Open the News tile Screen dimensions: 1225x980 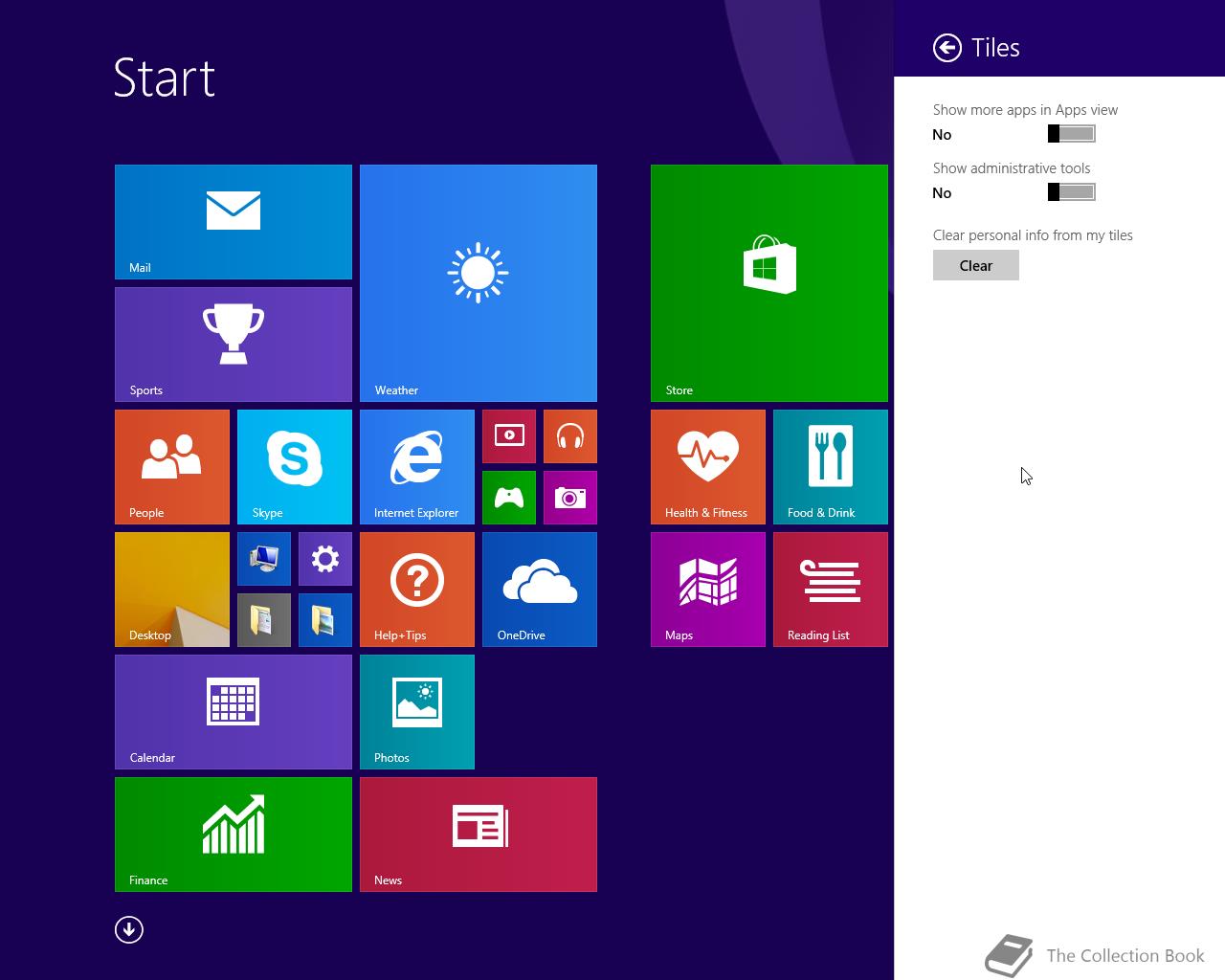[x=479, y=835]
